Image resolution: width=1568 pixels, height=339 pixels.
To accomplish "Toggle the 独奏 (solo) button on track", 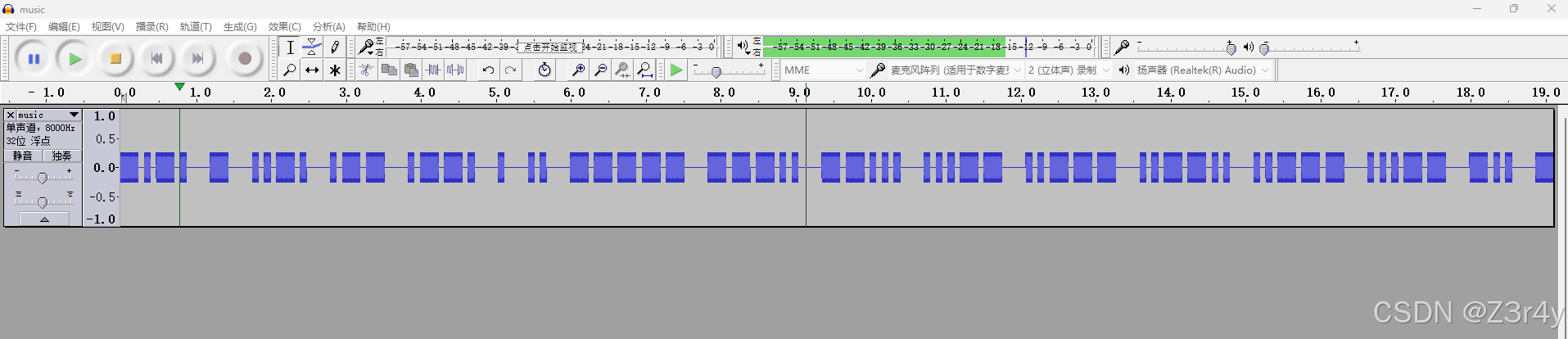I will [x=61, y=156].
